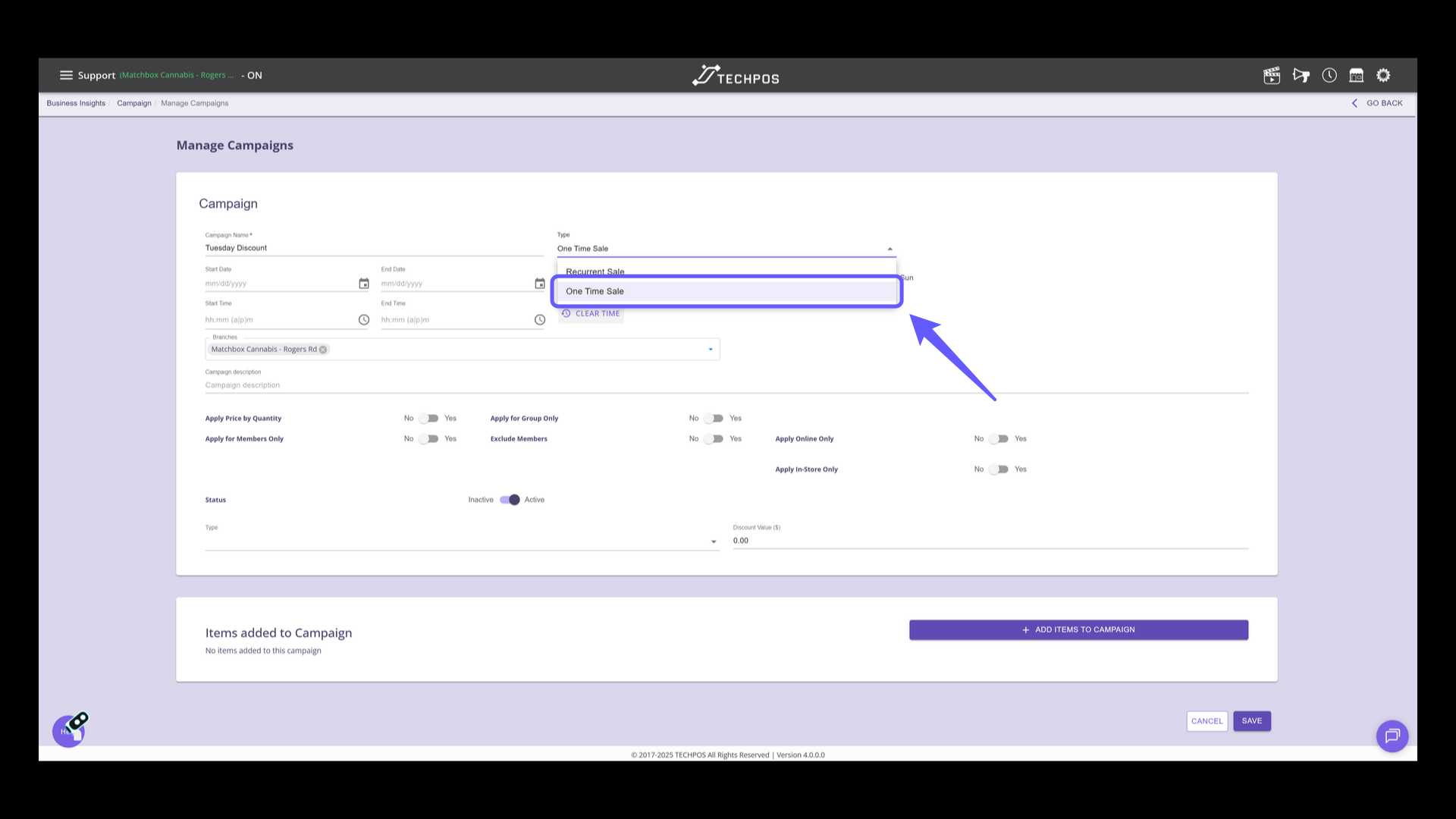Click Add Items to Campaign button
Image resolution: width=1456 pixels, height=819 pixels.
click(1078, 630)
